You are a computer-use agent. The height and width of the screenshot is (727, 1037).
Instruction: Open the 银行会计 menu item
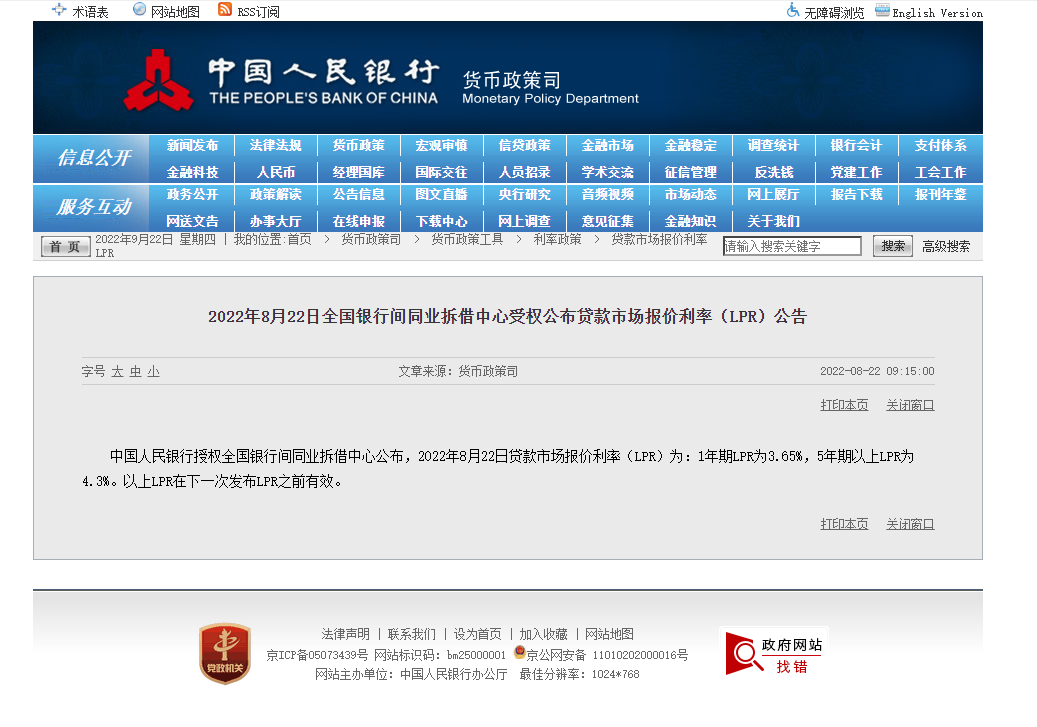(856, 146)
